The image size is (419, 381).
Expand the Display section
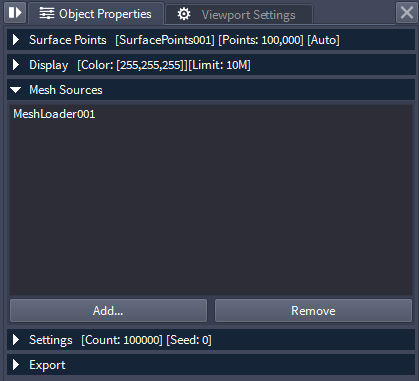coord(211,65)
